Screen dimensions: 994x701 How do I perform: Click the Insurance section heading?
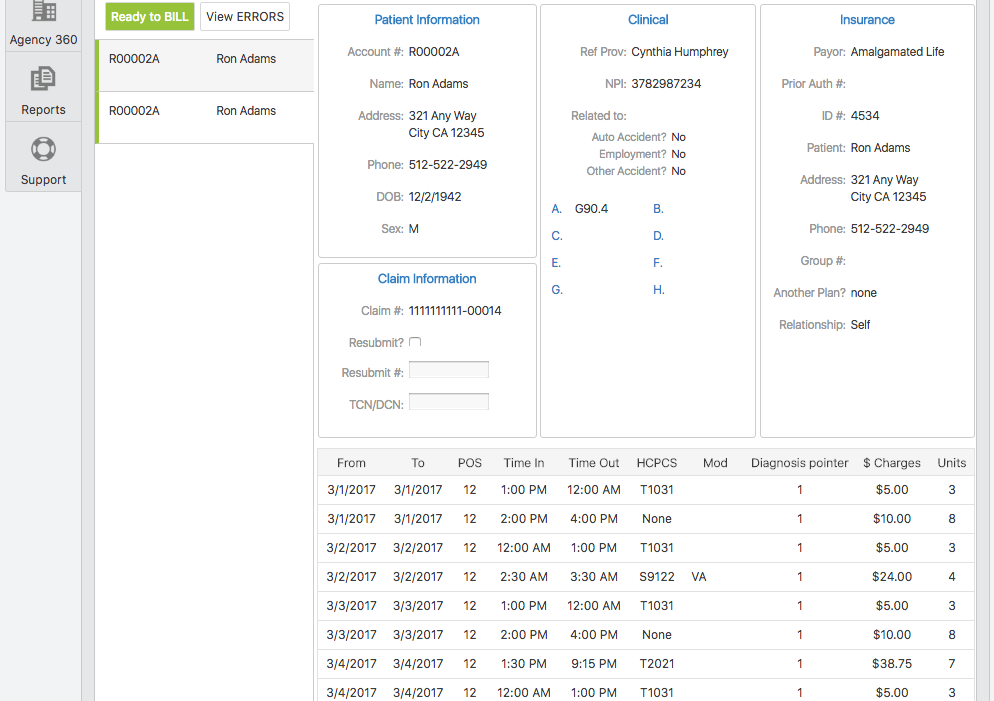pos(867,20)
